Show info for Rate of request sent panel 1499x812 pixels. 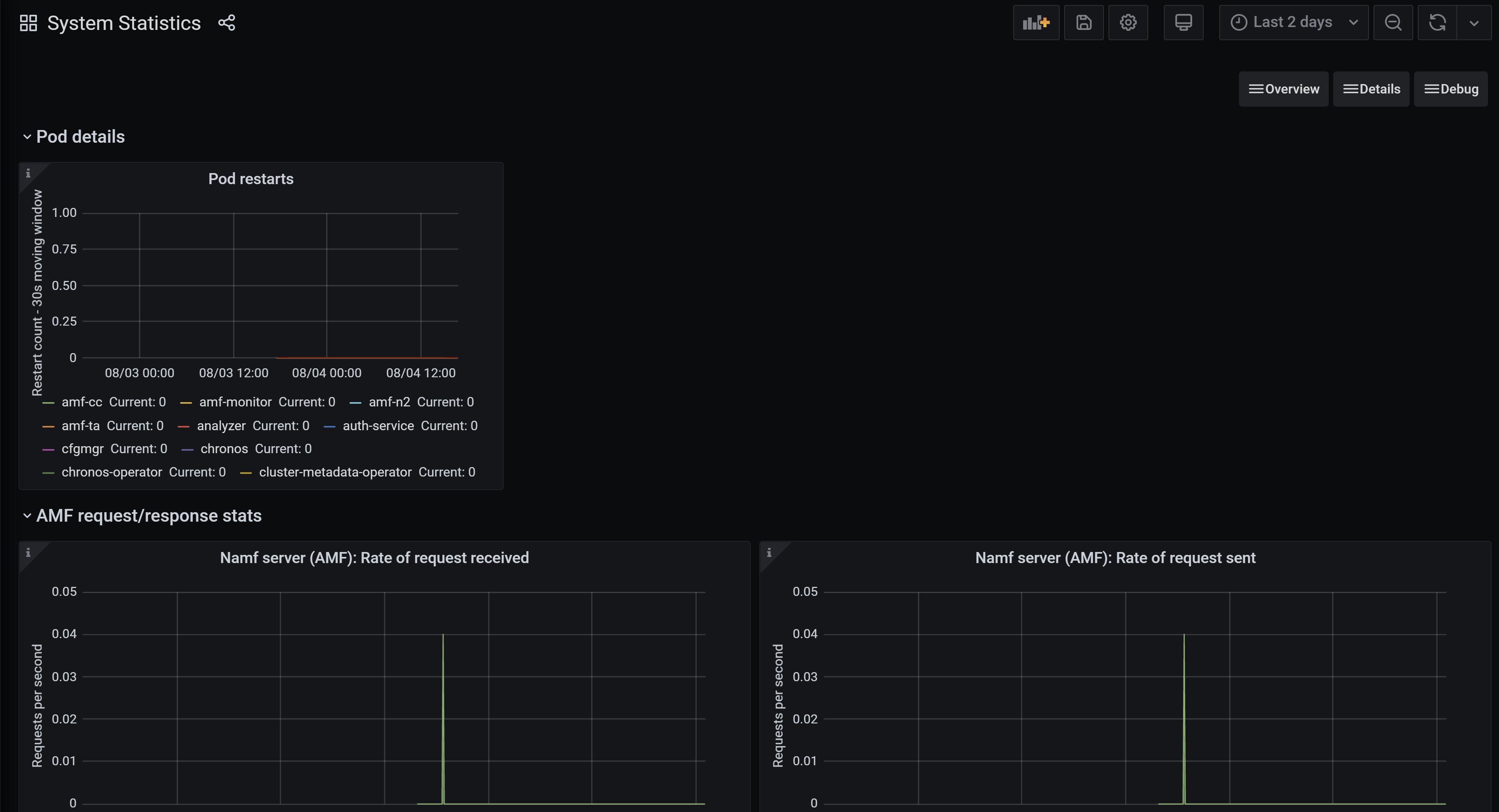coord(769,552)
